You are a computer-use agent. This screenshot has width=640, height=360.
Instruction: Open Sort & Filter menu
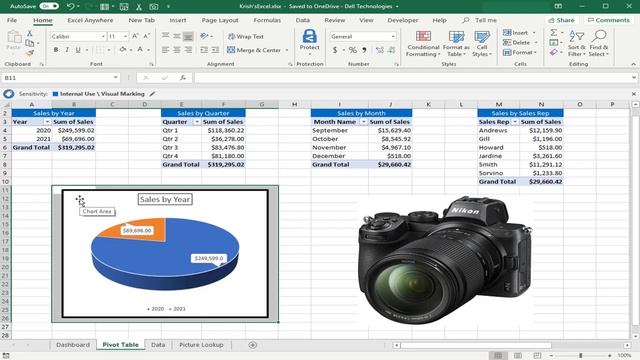coord(577,43)
